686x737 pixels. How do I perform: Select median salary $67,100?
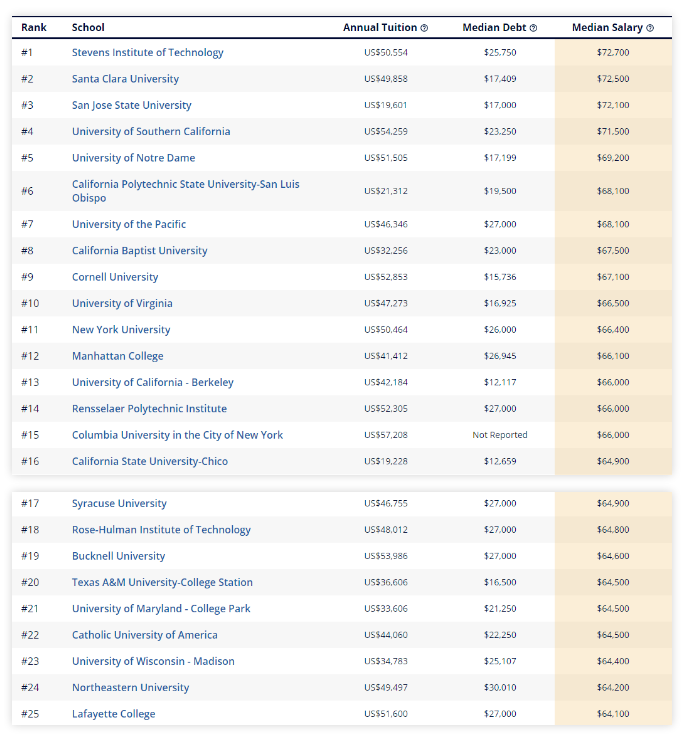(x=613, y=277)
